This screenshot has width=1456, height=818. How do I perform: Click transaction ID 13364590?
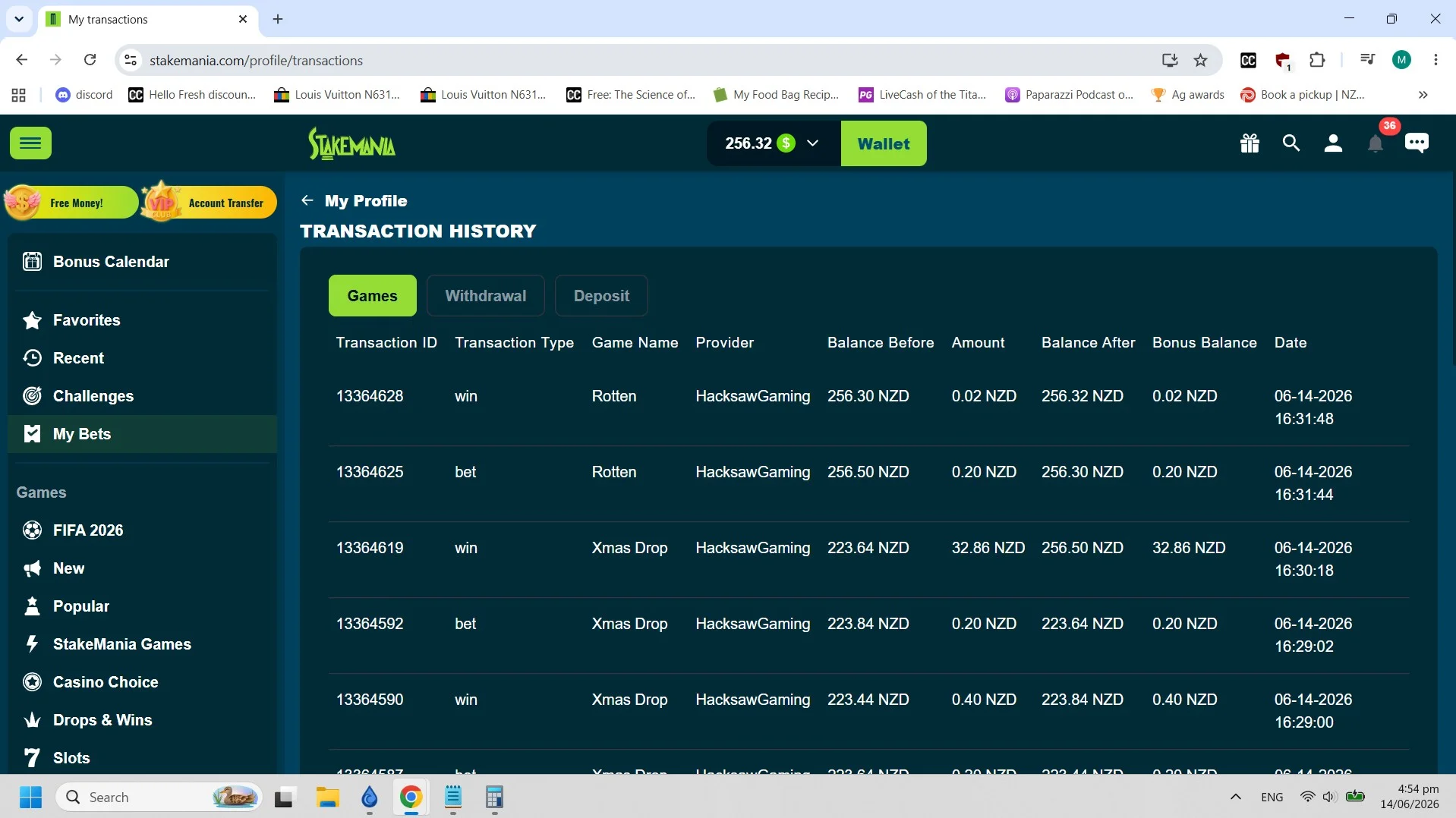click(x=370, y=700)
